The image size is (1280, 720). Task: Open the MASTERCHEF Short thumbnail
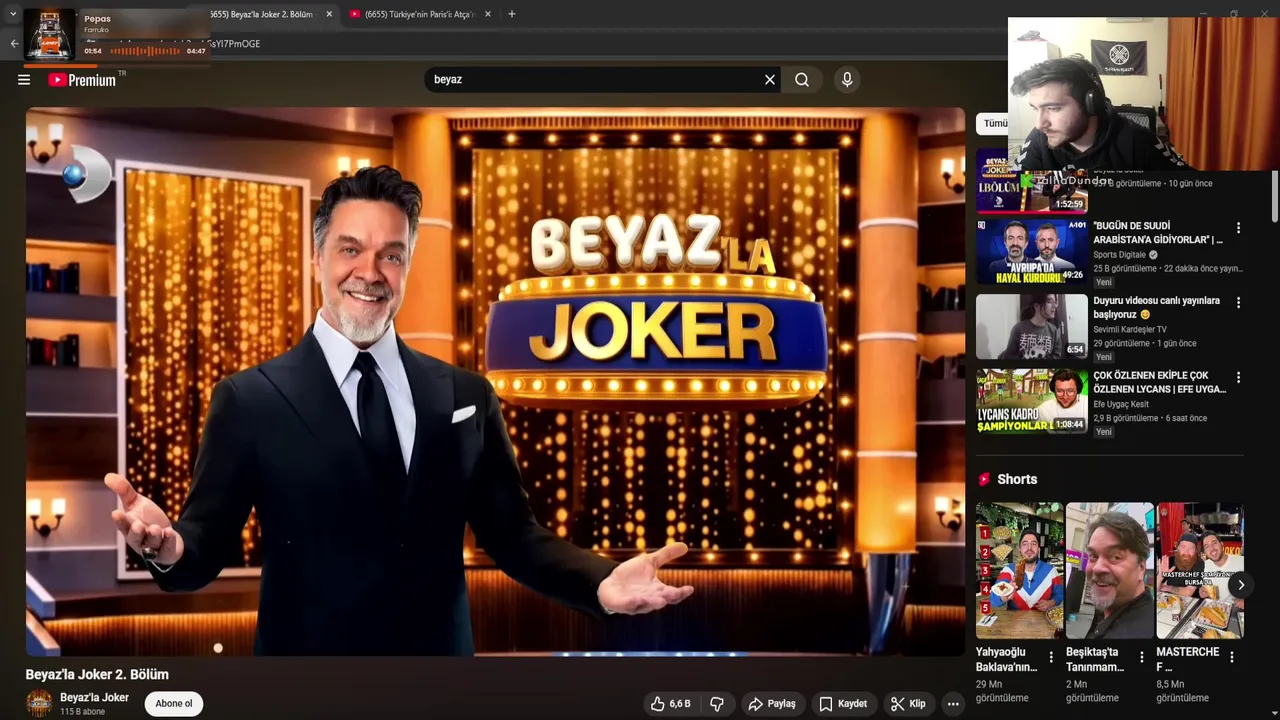click(1200, 570)
